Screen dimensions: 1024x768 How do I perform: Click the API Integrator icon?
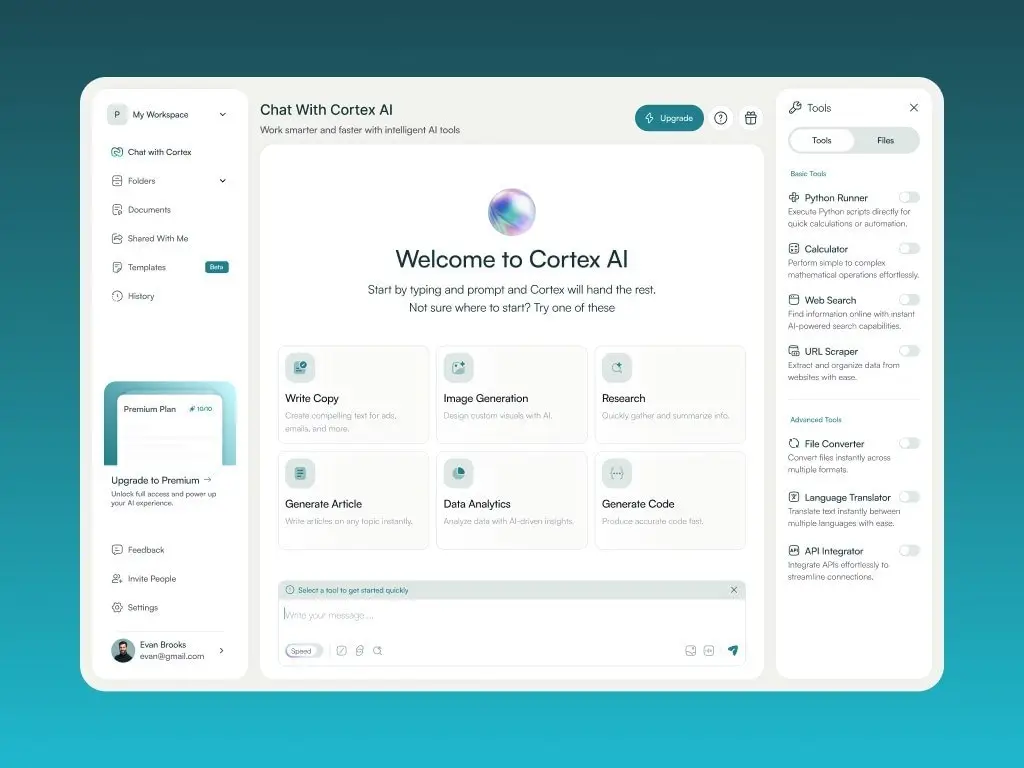(794, 551)
